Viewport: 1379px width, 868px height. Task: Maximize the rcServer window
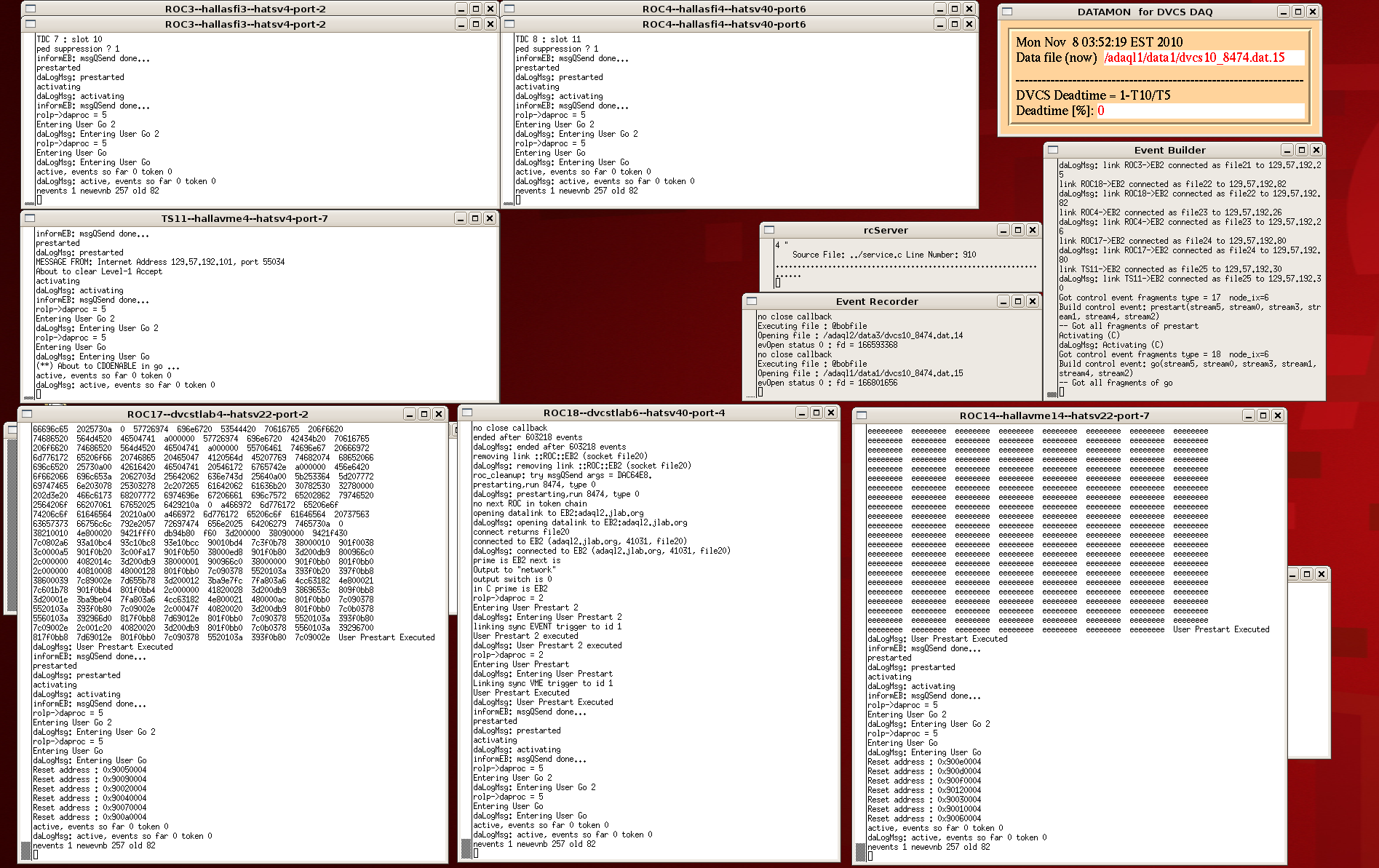click(1018, 230)
